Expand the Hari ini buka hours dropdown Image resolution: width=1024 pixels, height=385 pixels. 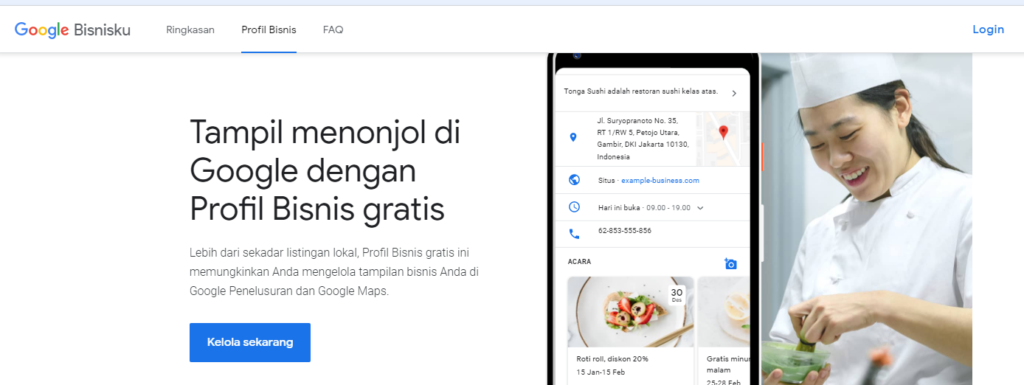click(x=700, y=208)
